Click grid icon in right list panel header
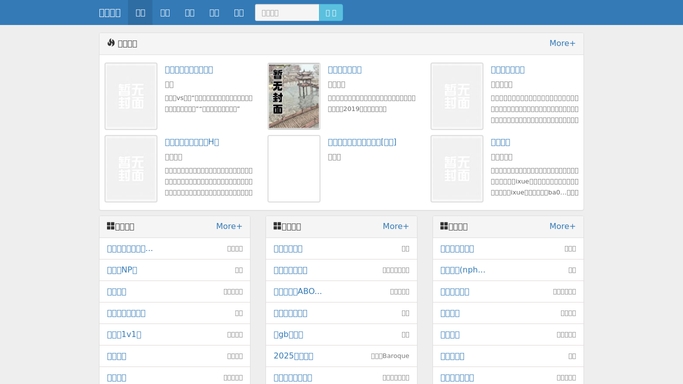This screenshot has height=384, width=683. (x=444, y=226)
